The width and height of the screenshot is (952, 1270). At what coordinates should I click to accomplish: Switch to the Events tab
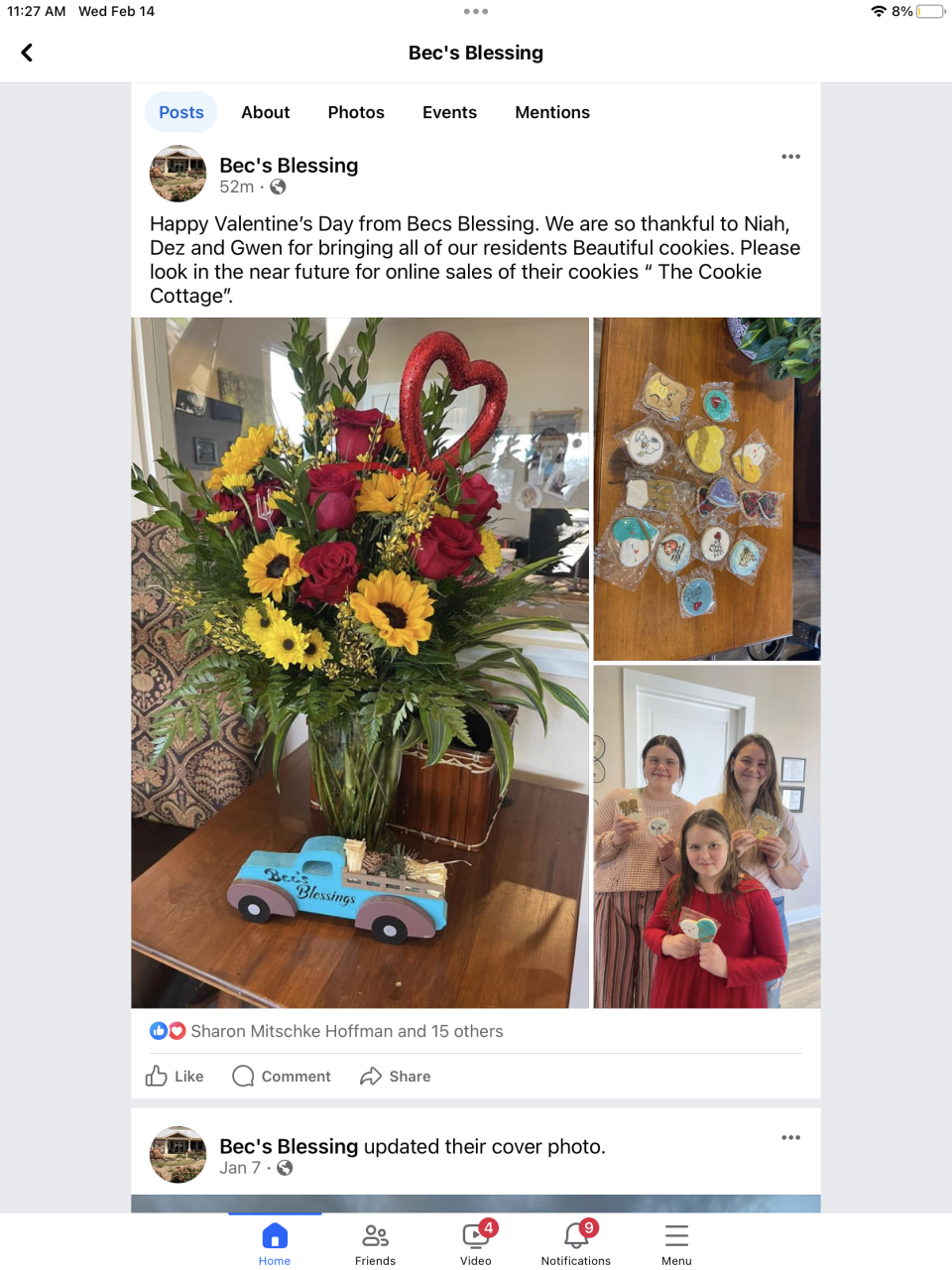coord(449,112)
